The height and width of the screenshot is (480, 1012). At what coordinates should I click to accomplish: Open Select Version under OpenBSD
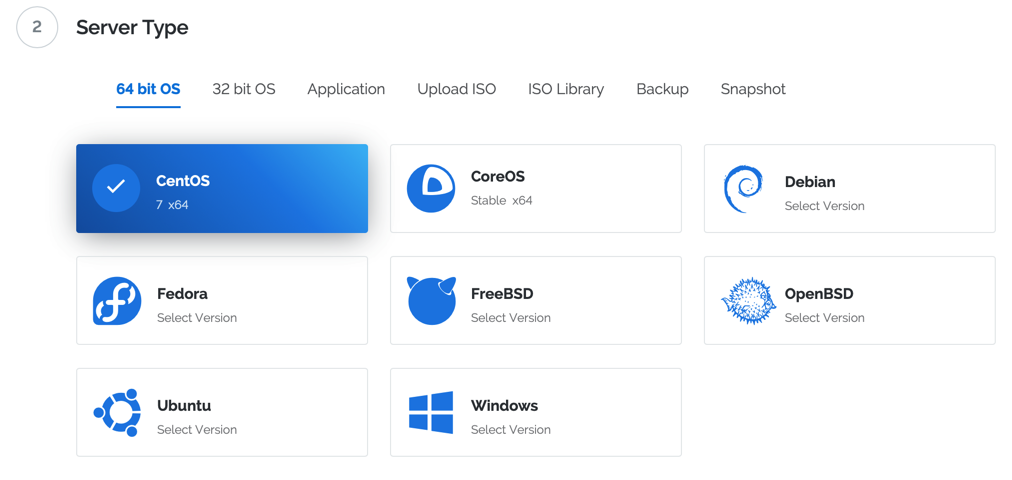[824, 318]
